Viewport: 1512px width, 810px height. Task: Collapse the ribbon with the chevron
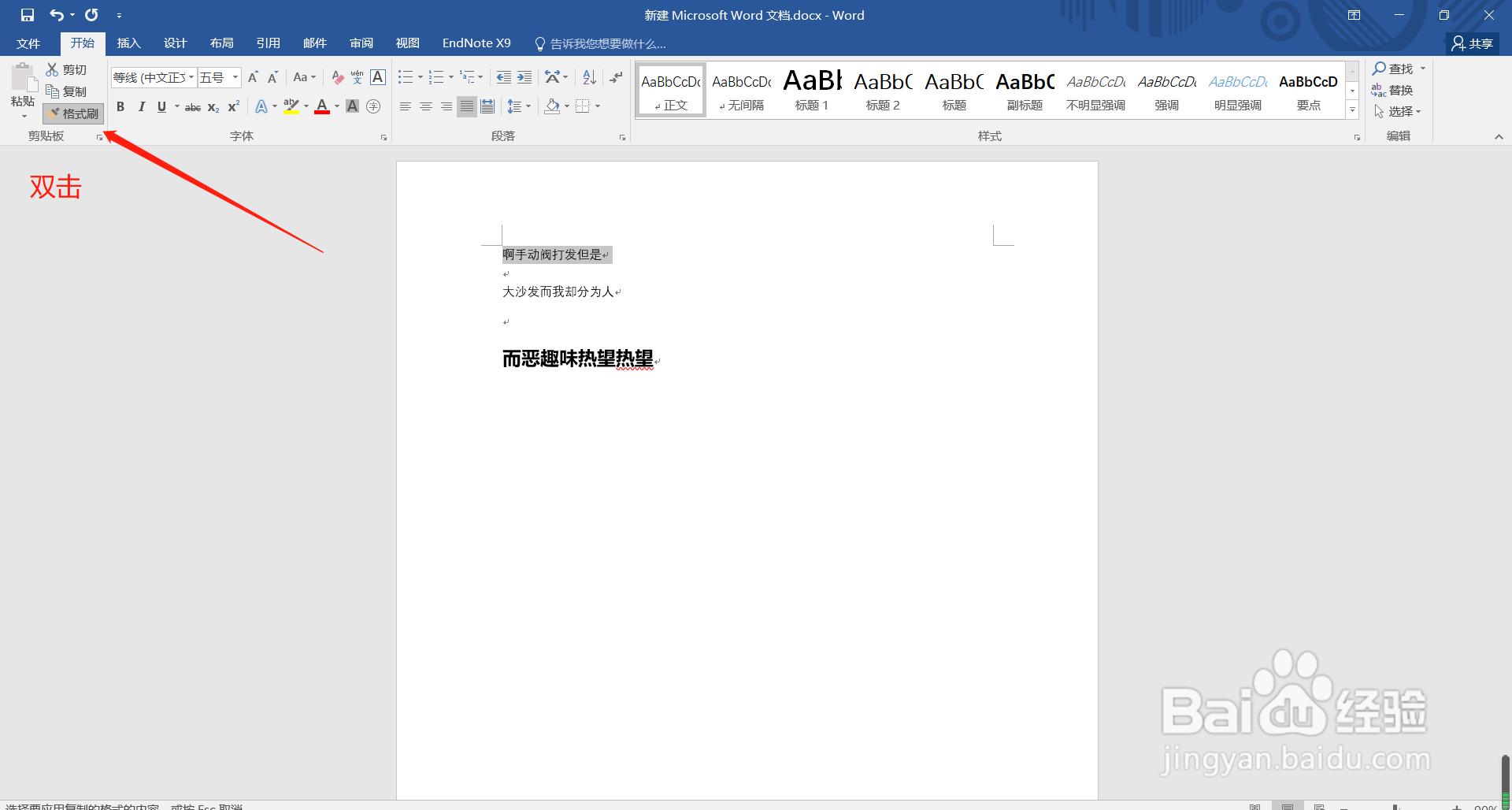click(1499, 137)
